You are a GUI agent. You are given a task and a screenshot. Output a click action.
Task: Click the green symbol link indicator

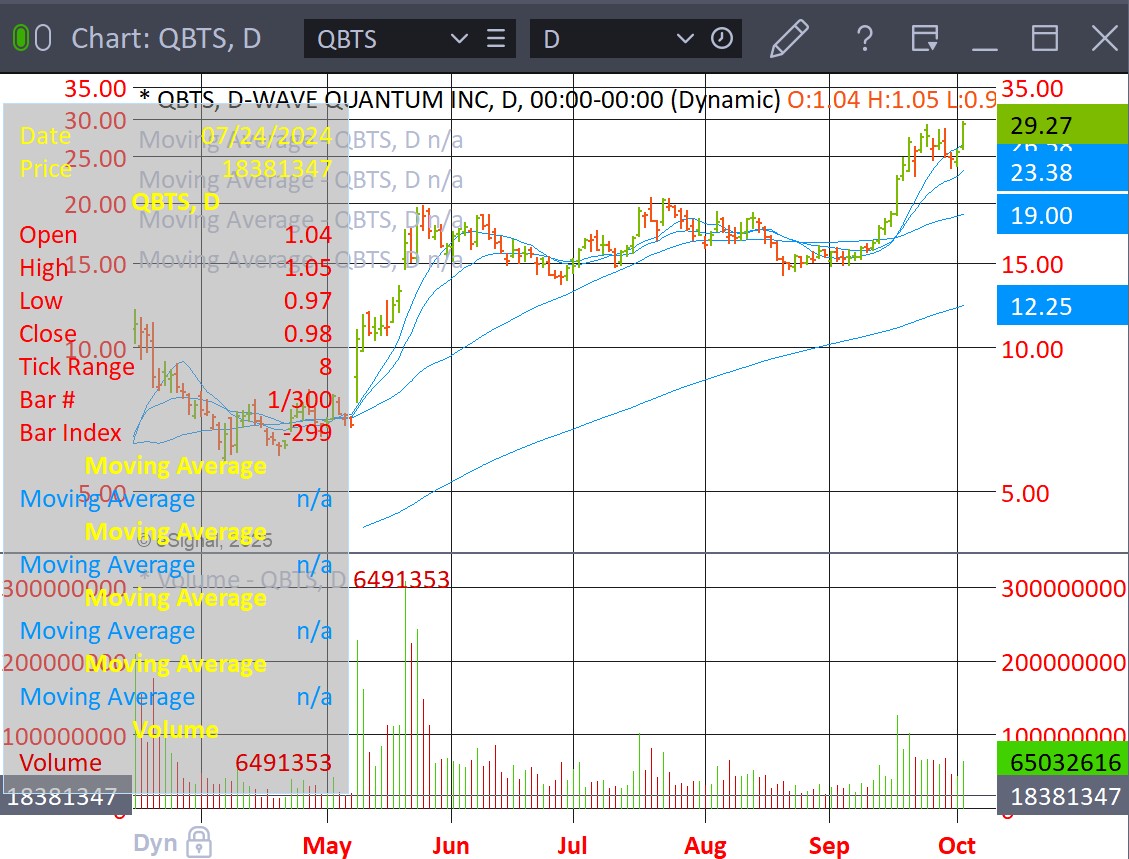[x=20, y=39]
